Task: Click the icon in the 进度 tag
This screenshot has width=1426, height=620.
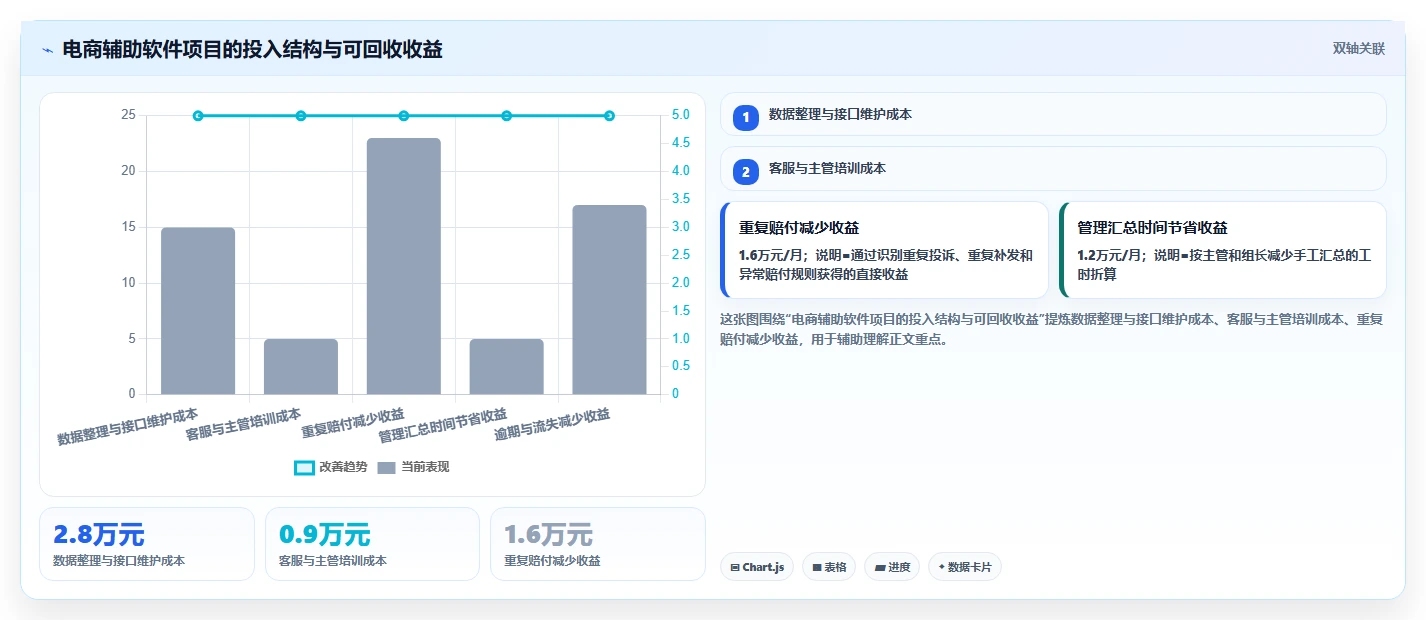Action: pos(879,567)
